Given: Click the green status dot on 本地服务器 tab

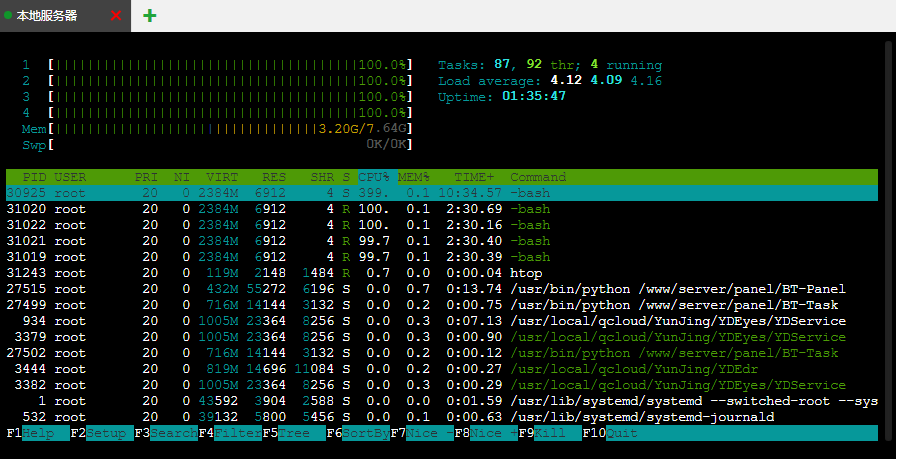Looking at the screenshot, I should pos(8,15).
